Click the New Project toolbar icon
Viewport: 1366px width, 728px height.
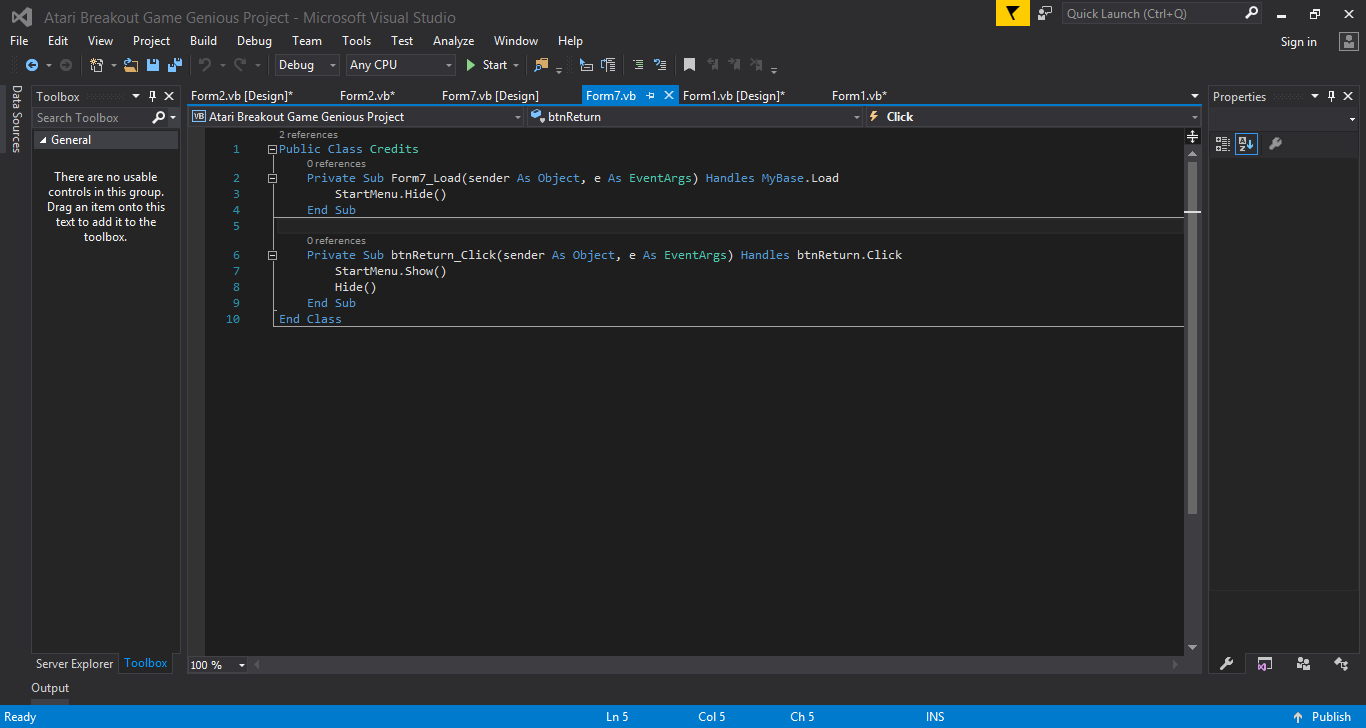pos(96,65)
